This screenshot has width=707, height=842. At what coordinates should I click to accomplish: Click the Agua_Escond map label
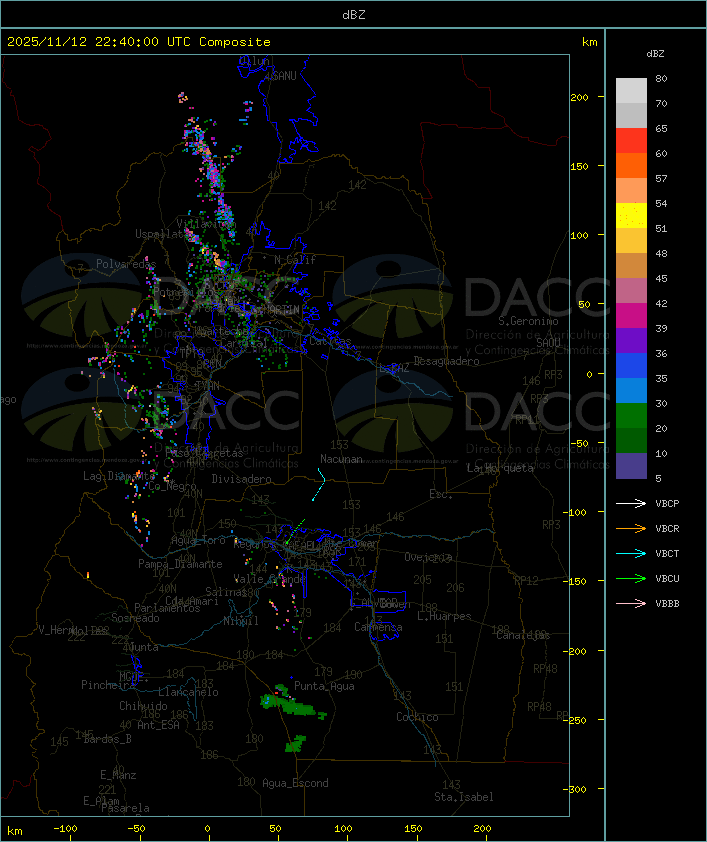click(295, 783)
